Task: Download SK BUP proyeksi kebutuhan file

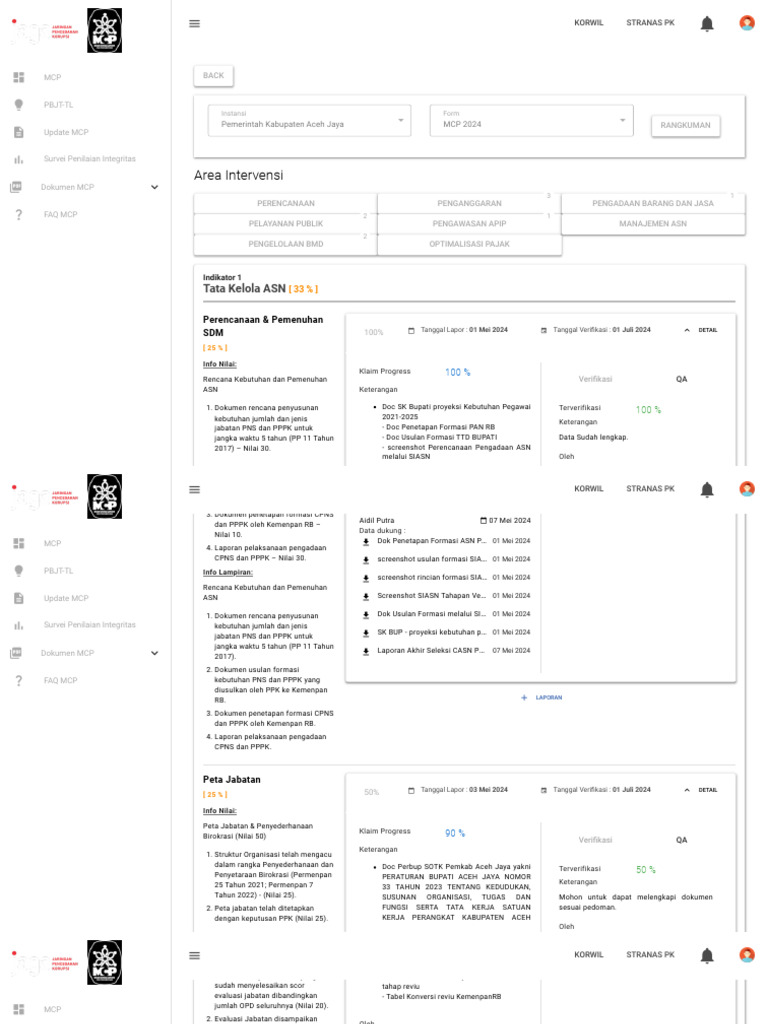Action: [366, 633]
